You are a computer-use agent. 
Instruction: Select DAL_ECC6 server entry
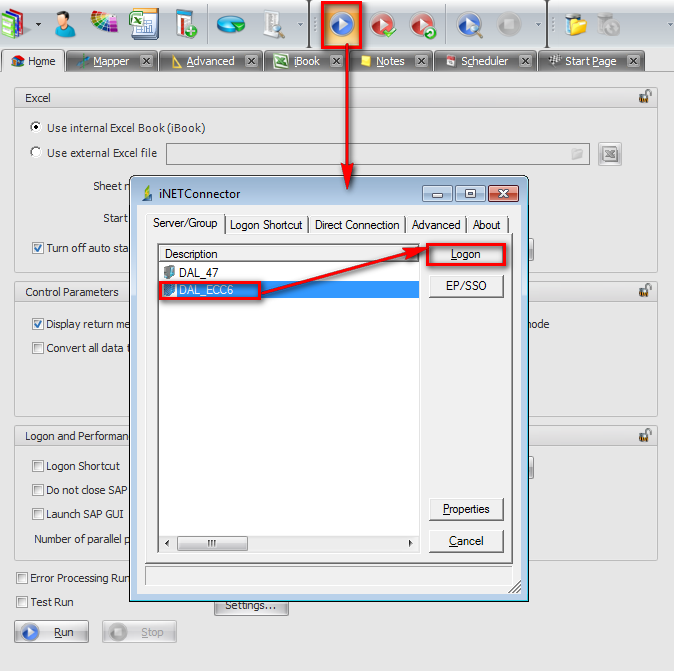pos(288,290)
